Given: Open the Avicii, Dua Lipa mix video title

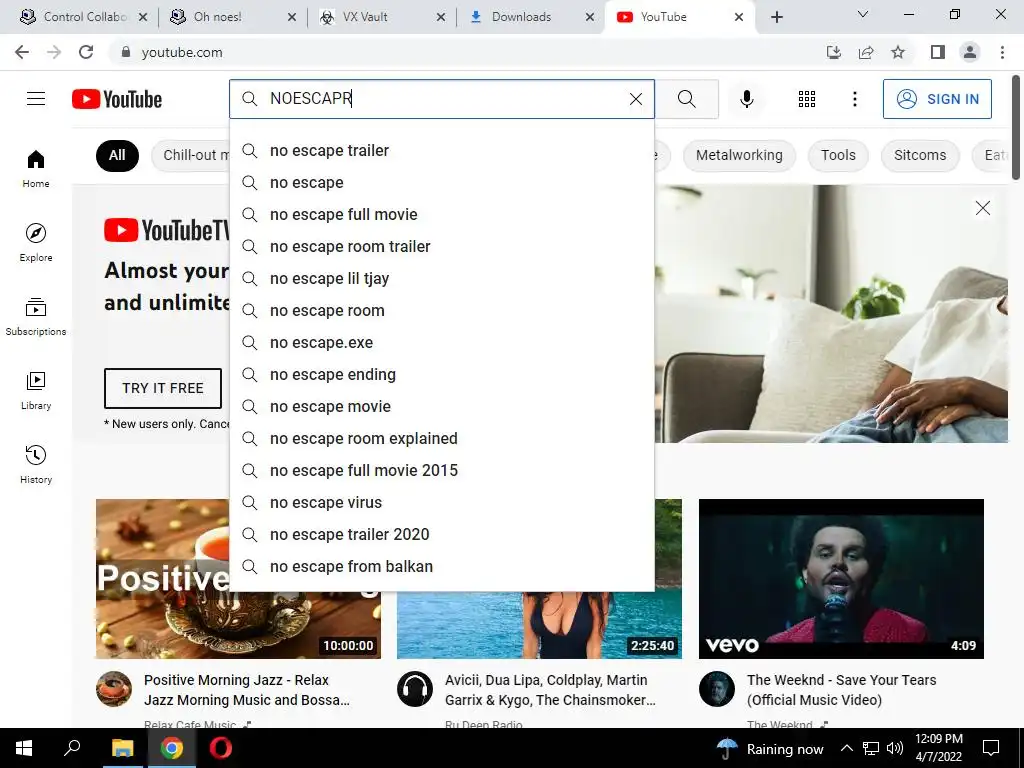Looking at the screenshot, I should tap(550, 690).
